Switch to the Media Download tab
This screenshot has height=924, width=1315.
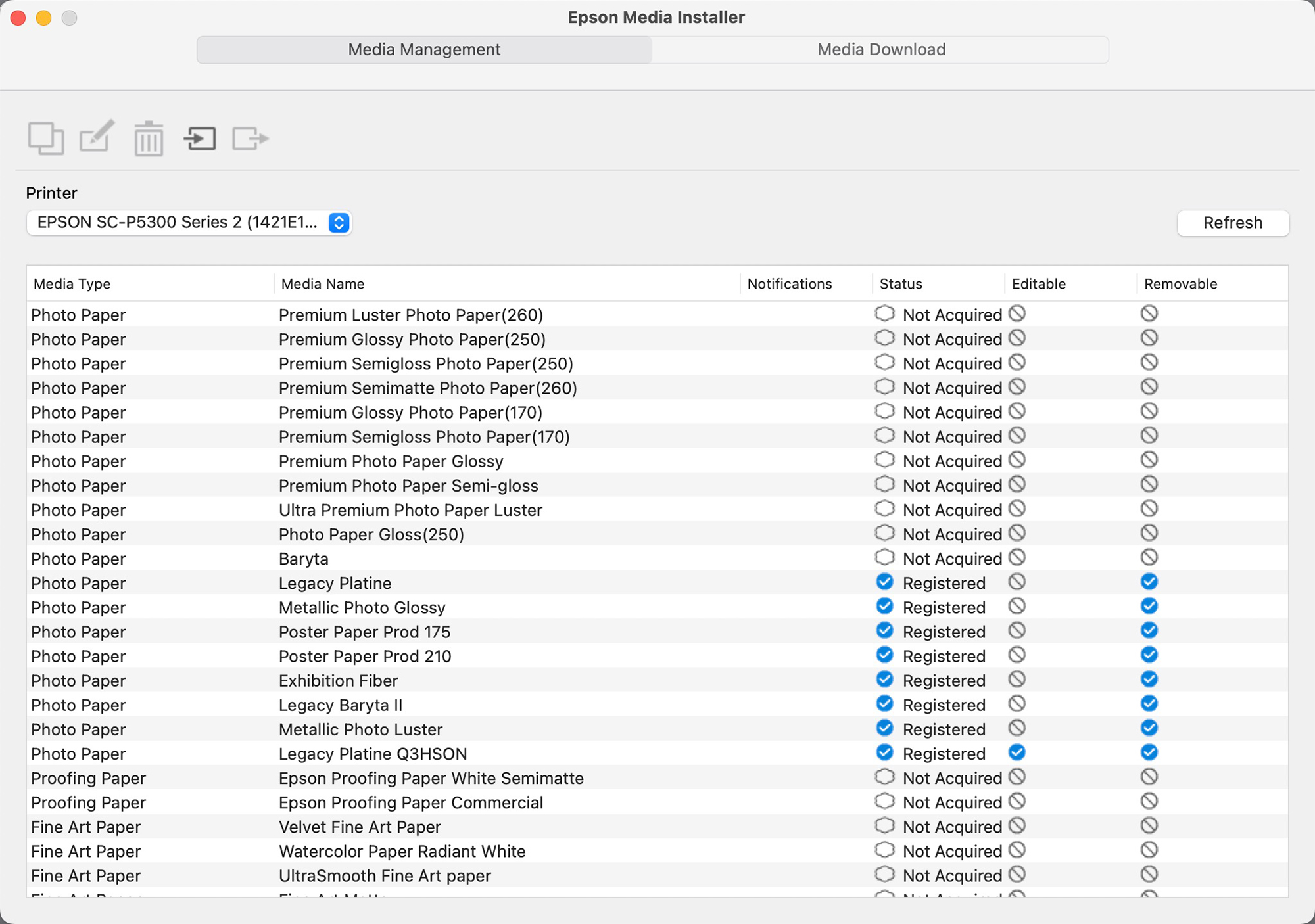881,50
